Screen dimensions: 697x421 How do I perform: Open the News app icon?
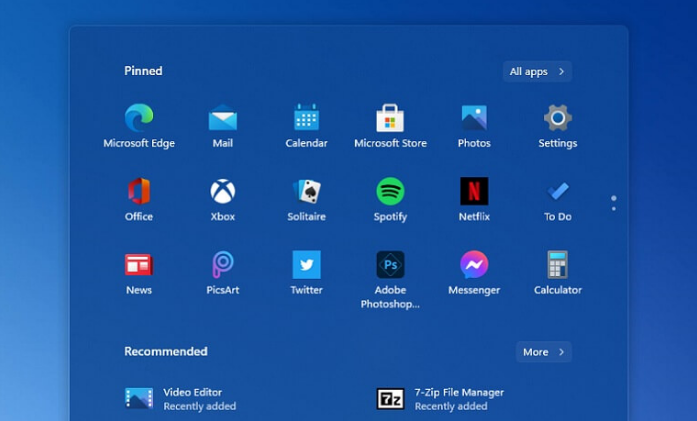139,265
